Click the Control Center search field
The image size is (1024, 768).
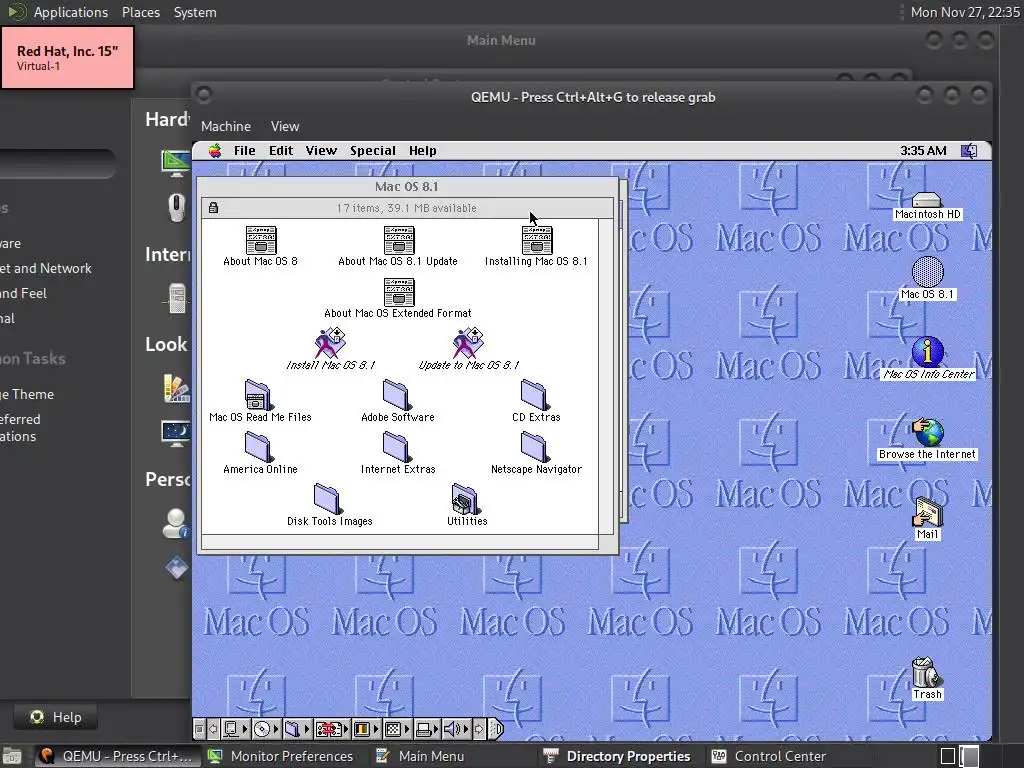pyautogui.click(x=57, y=164)
